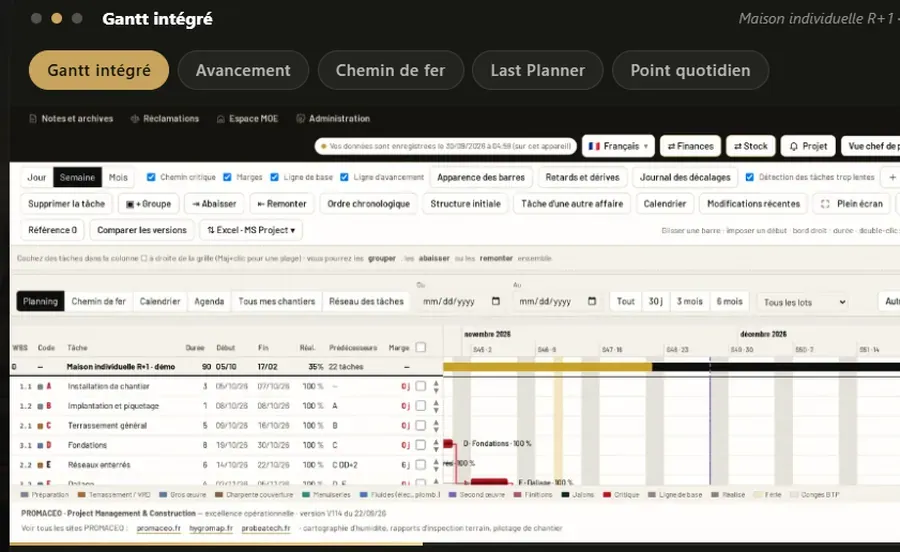Viewport: 900px width, 552px height.
Task: Click Ordre chronologique button
Action: tap(368, 204)
